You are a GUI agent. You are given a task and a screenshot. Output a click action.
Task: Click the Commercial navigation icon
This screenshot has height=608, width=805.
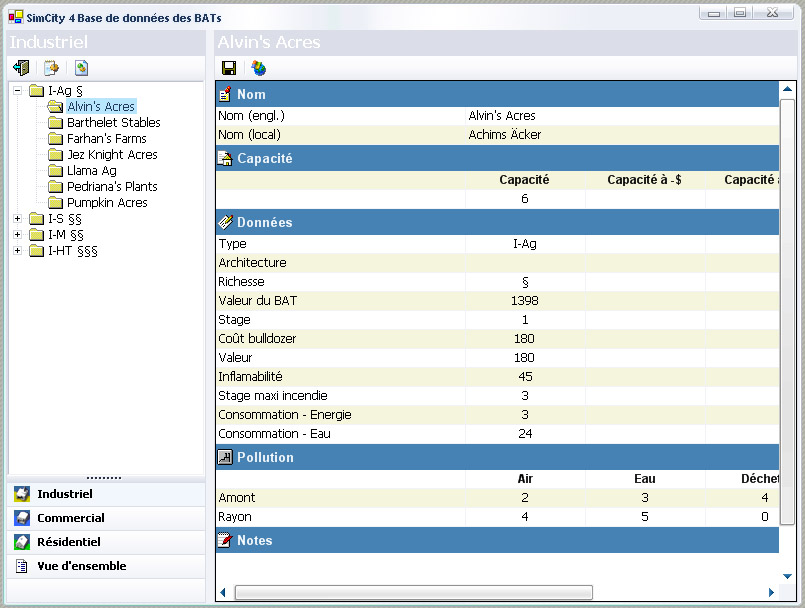click(x=22, y=518)
